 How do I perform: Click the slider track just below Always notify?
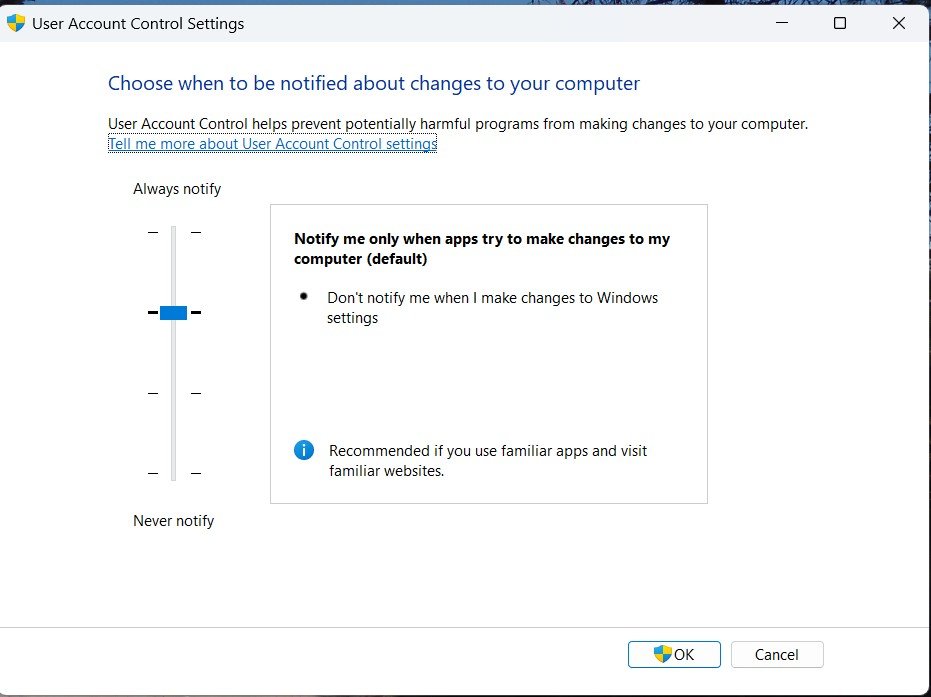(173, 233)
